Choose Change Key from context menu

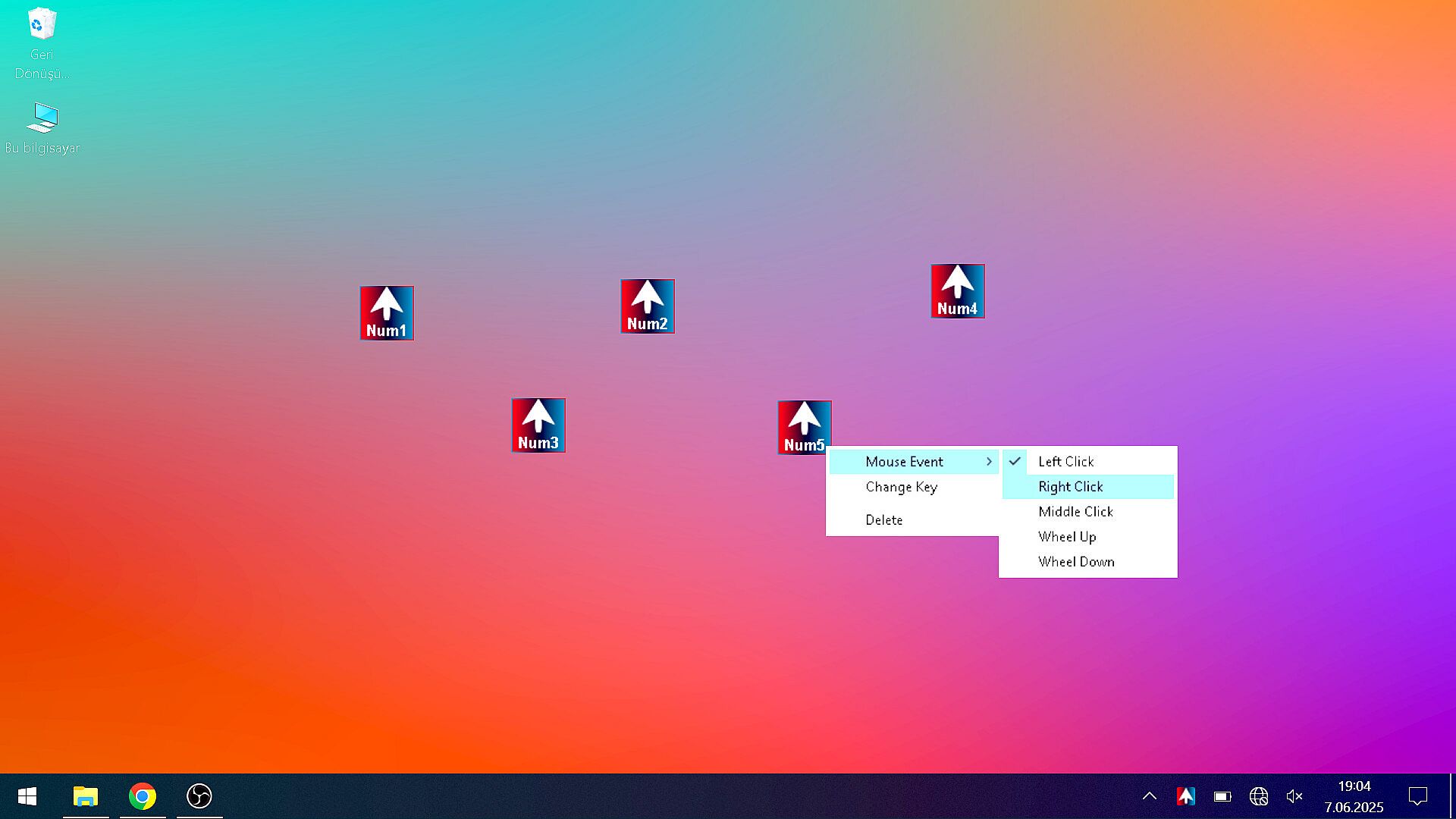pos(901,487)
